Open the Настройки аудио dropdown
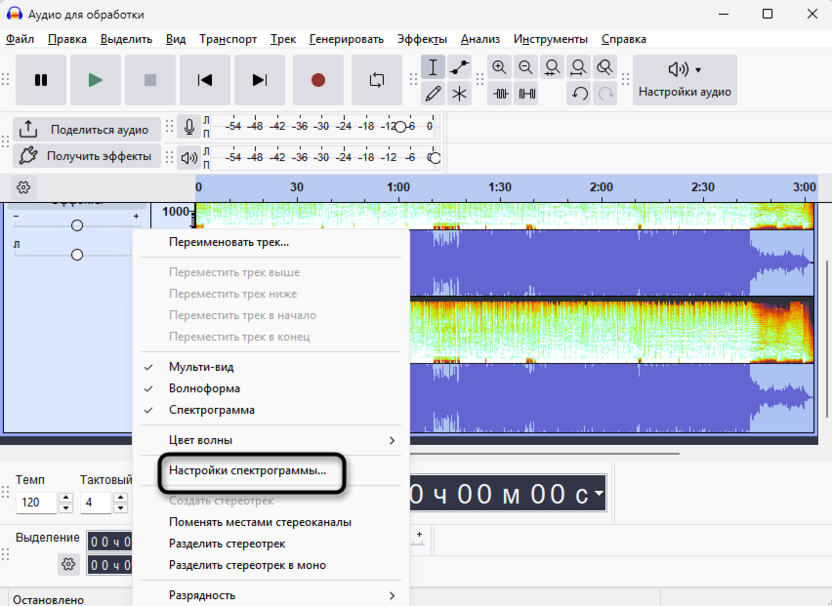The height and width of the screenshot is (606, 832). pos(685,80)
